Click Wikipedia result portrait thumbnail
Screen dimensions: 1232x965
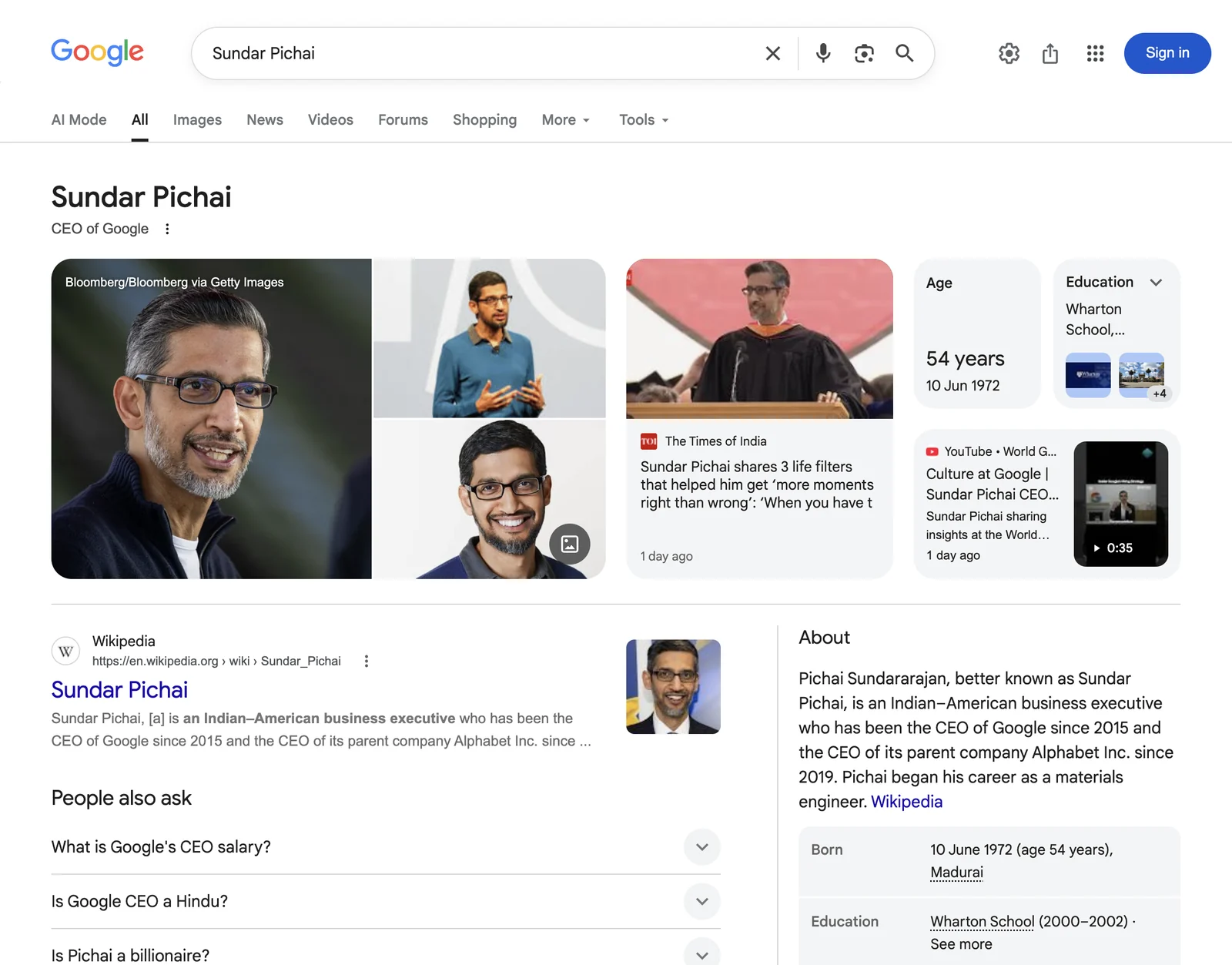(x=673, y=686)
